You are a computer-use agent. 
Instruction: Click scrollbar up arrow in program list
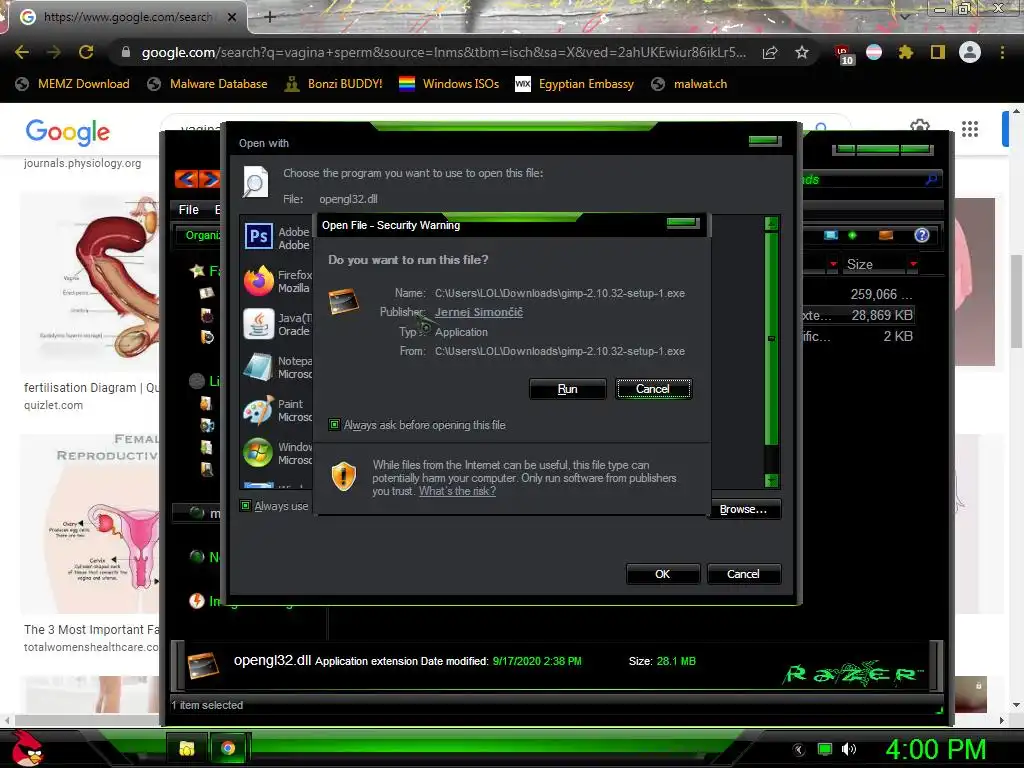771,224
